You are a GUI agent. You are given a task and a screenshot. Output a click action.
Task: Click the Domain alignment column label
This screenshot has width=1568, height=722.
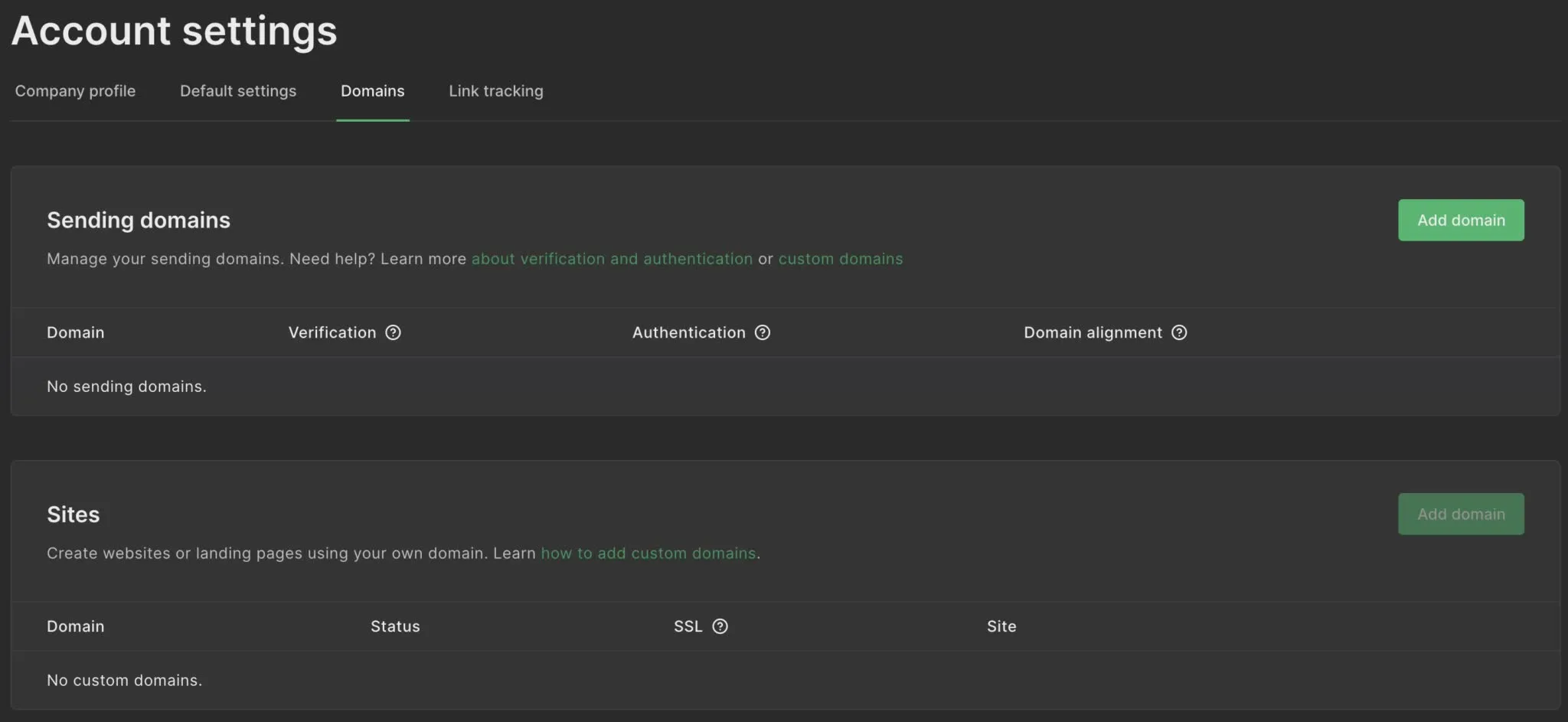coord(1093,332)
